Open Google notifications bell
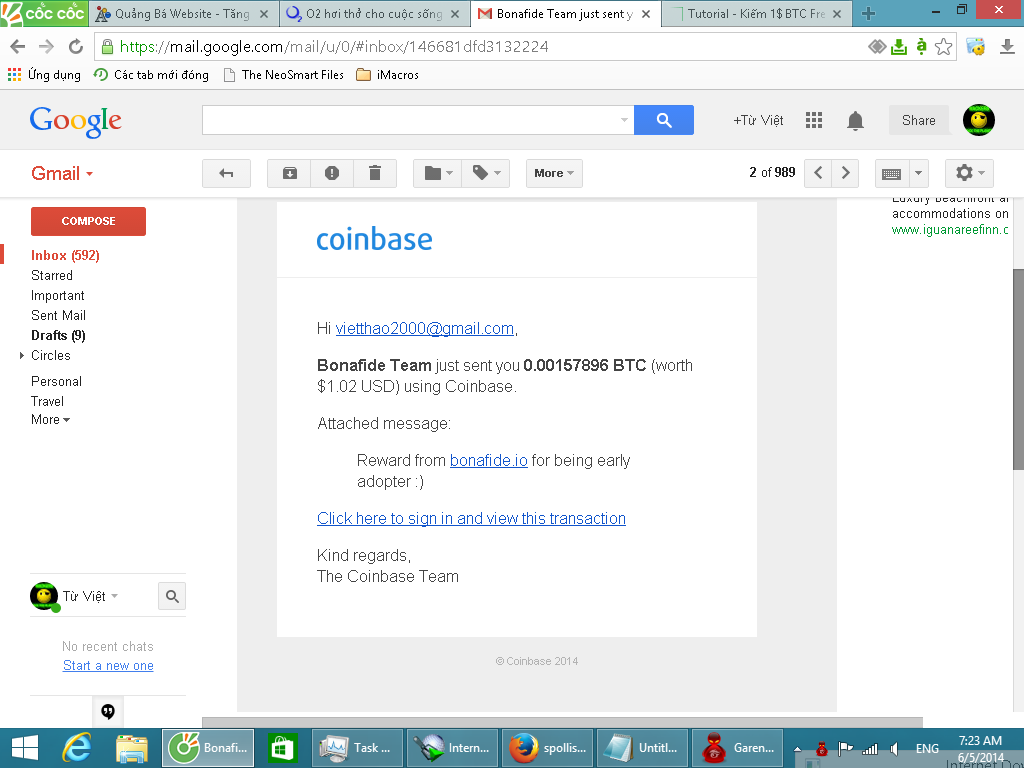1024x768 pixels. 856,121
